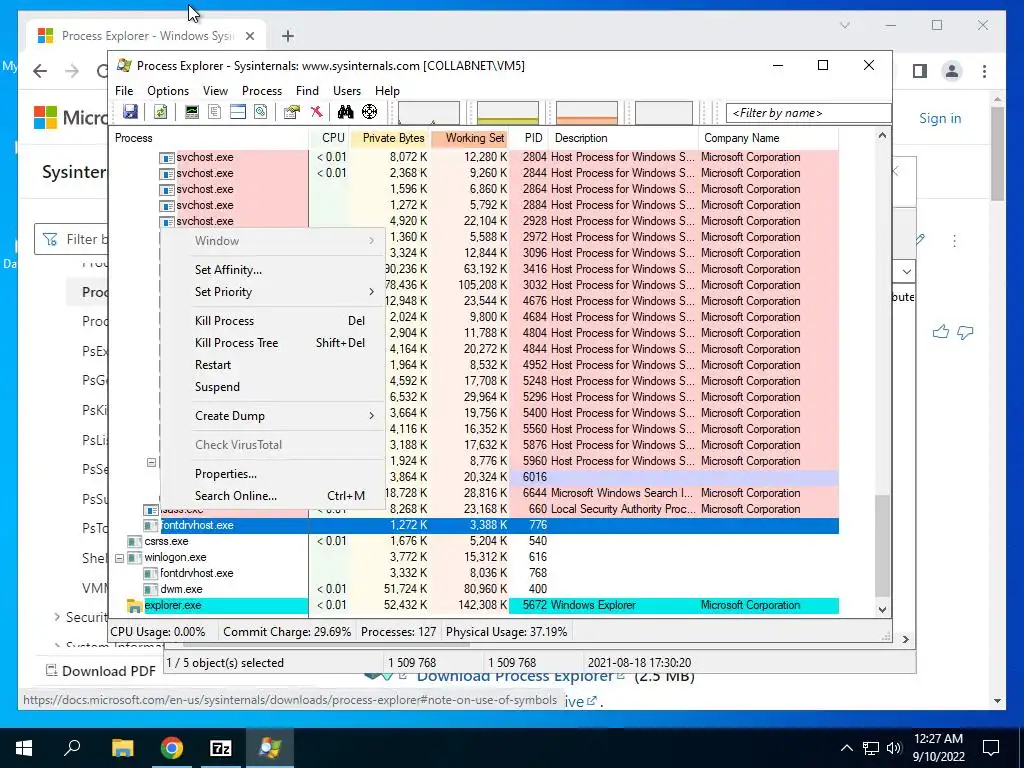Click the process list scrollbar up arrow

click(x=882, y=136)
